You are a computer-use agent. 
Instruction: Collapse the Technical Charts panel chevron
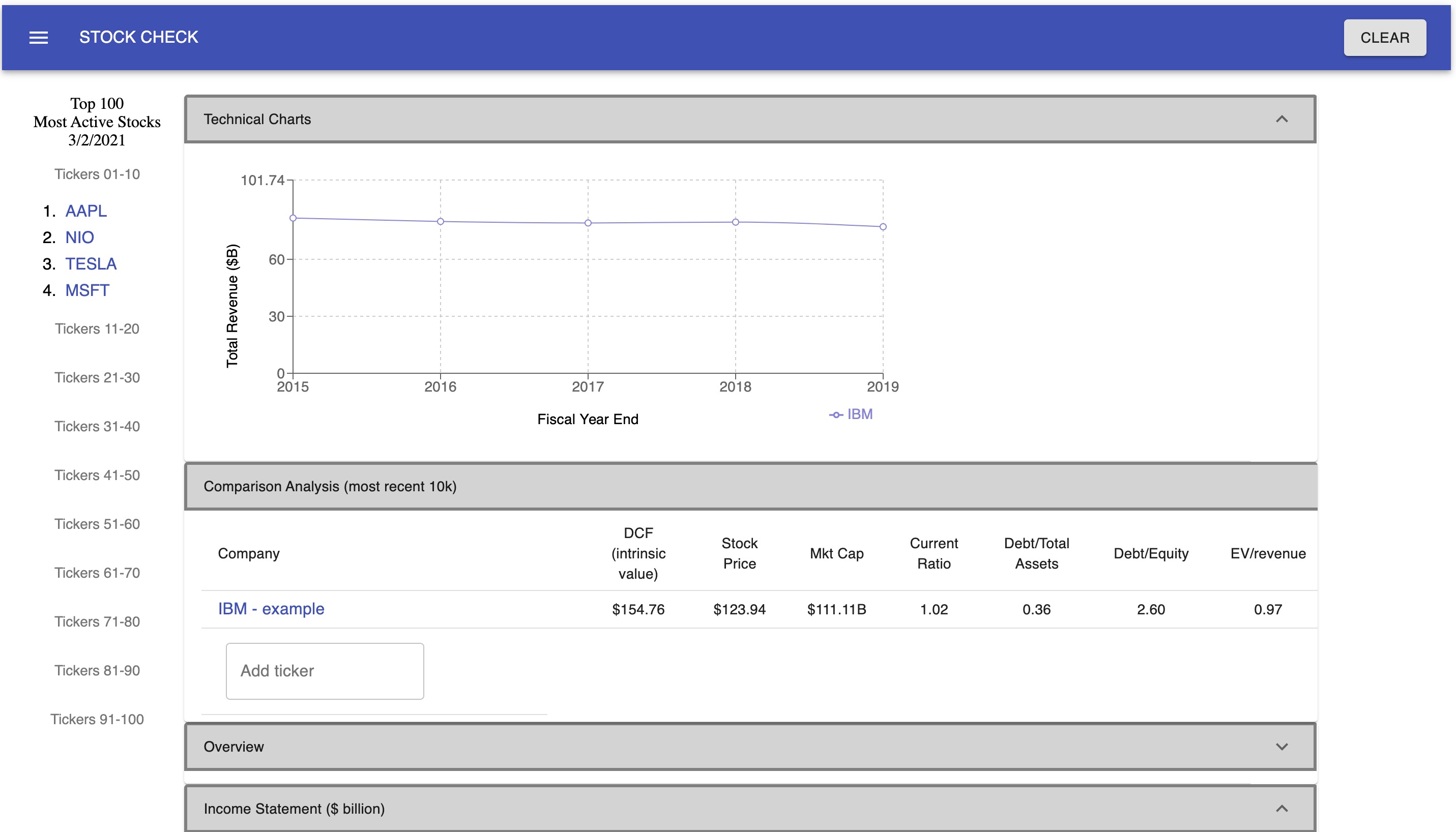1281,119
